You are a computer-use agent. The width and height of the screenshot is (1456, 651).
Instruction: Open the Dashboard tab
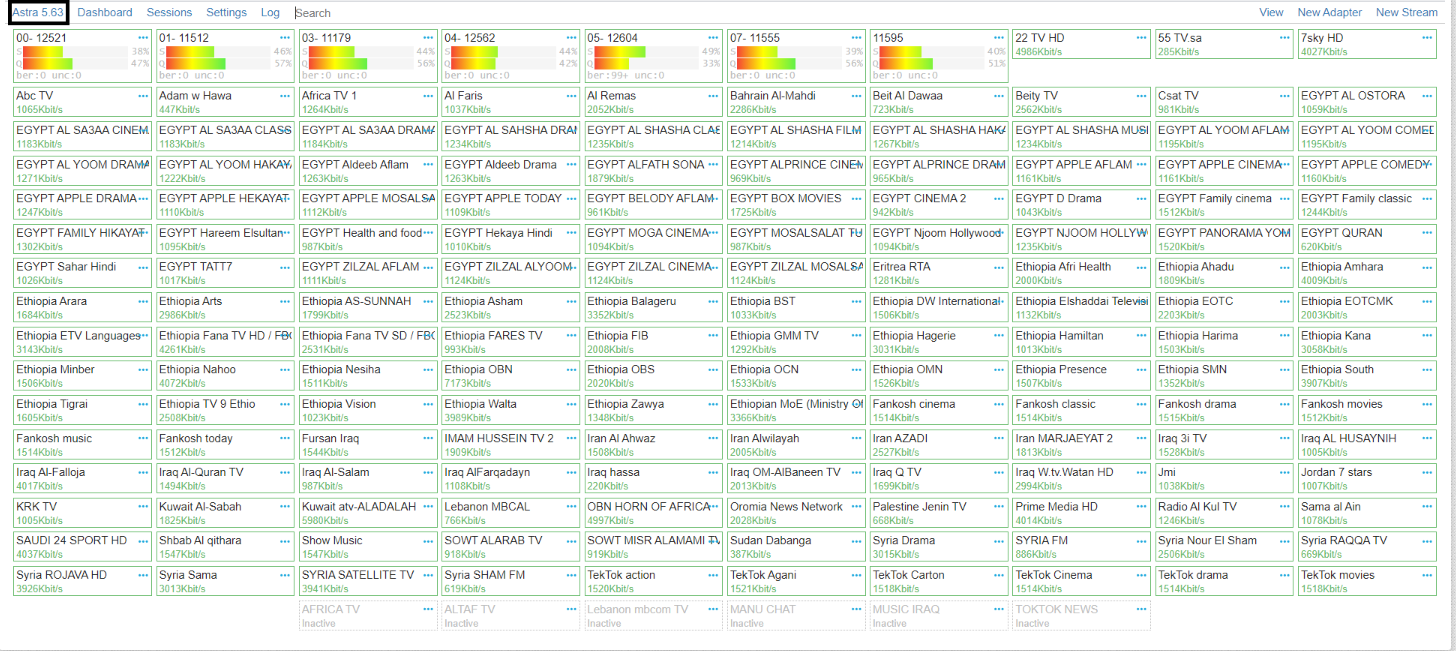click(x=104, y=12)
